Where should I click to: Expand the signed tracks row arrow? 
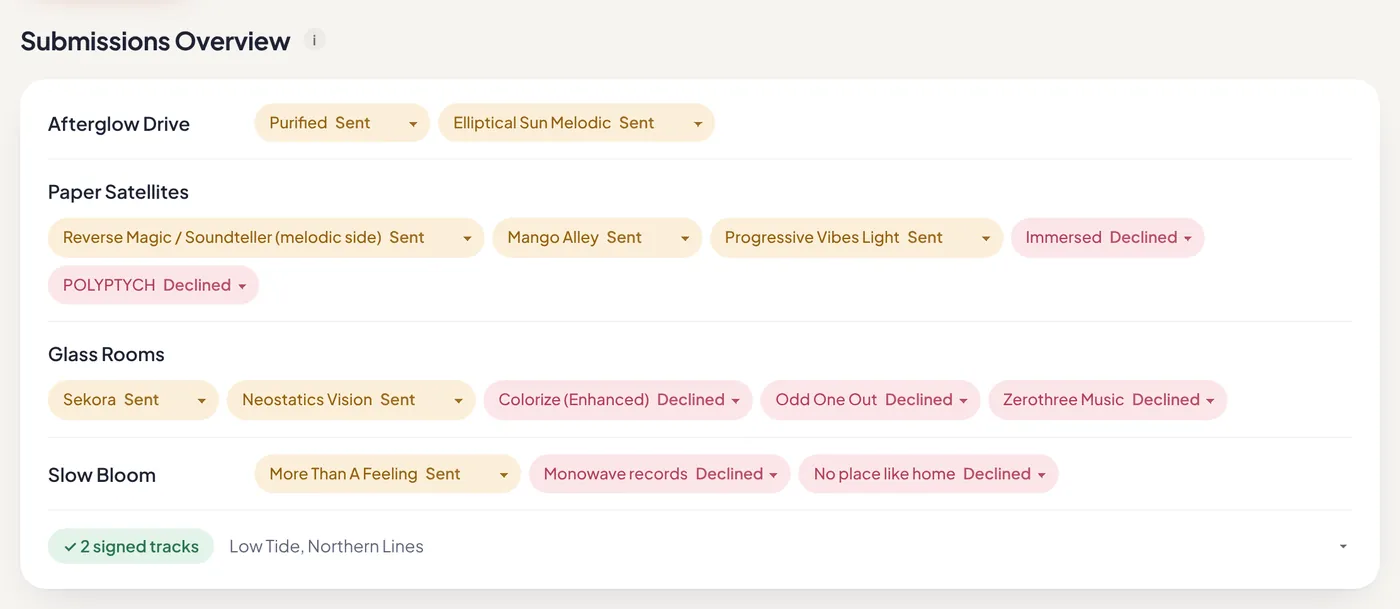point(1343,546)
